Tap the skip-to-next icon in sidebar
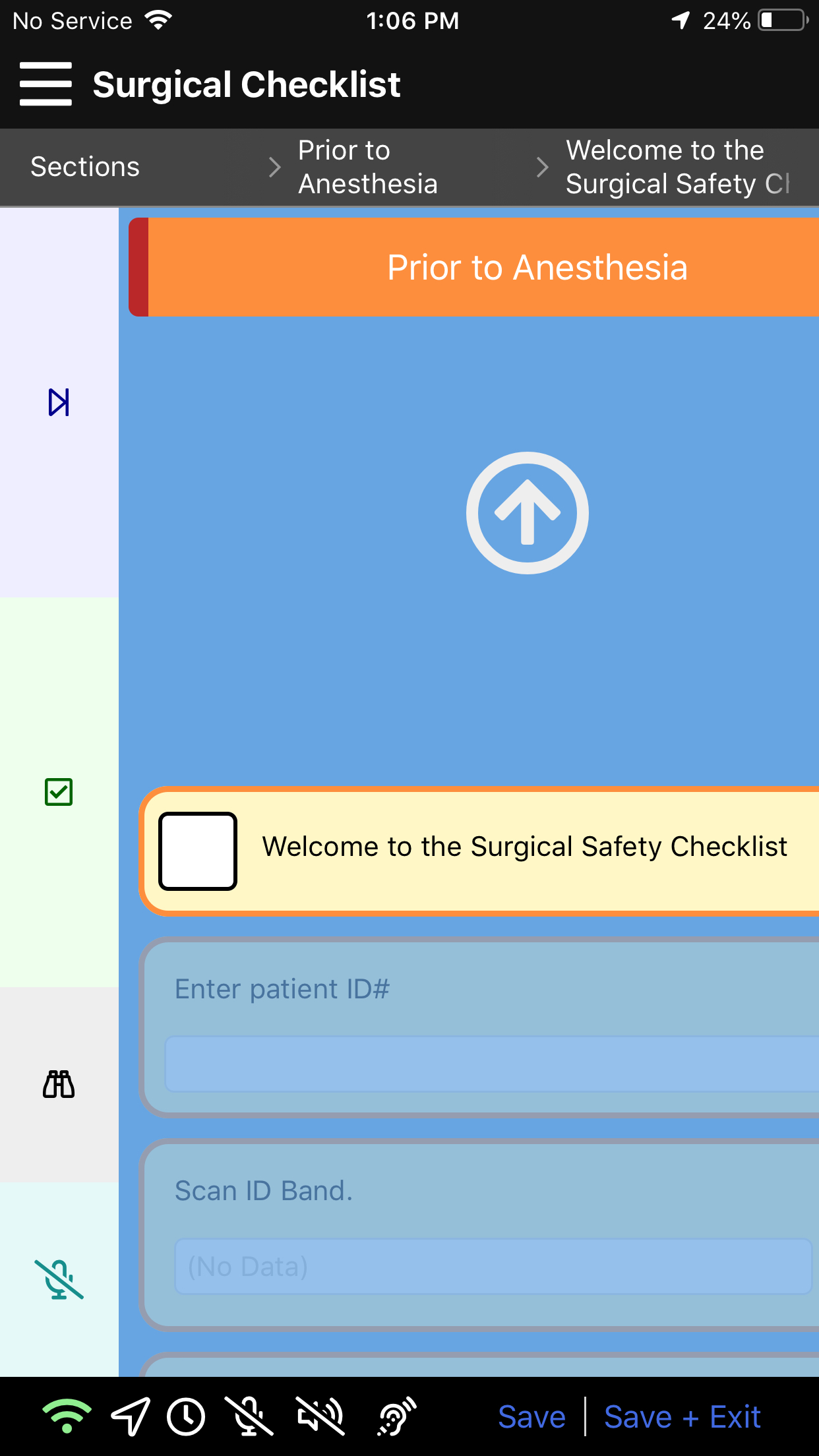 pos(59,402)
